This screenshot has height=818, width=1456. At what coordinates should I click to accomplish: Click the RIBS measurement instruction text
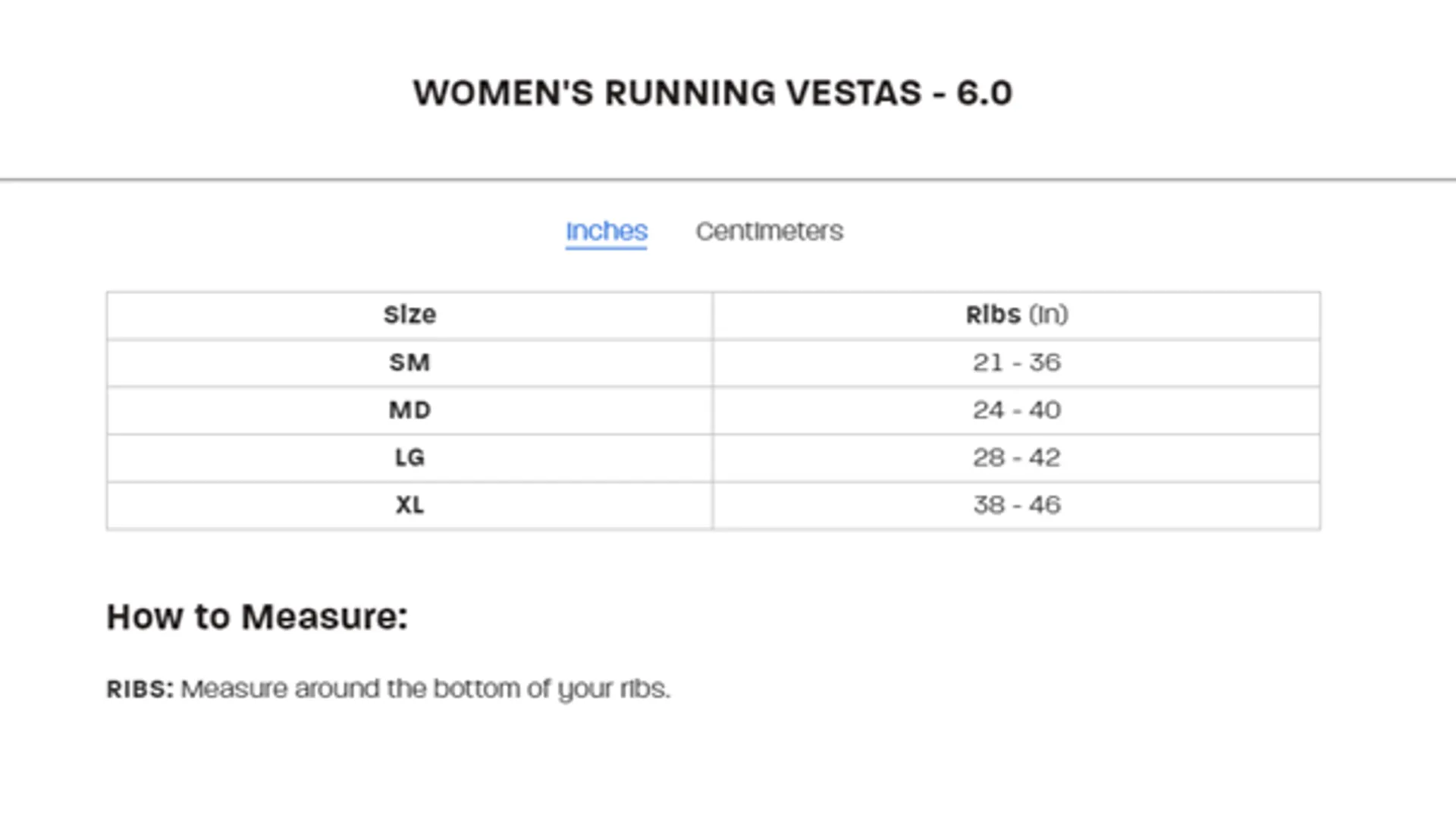coord(388,688)
